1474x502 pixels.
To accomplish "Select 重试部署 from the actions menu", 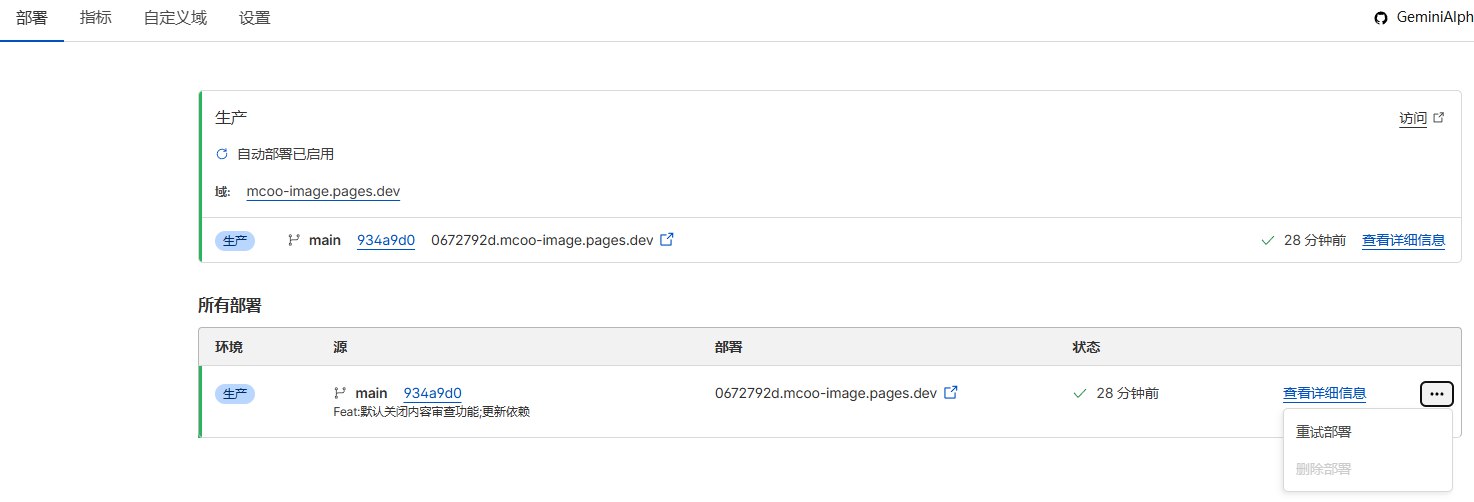I will coord(1323,432).
